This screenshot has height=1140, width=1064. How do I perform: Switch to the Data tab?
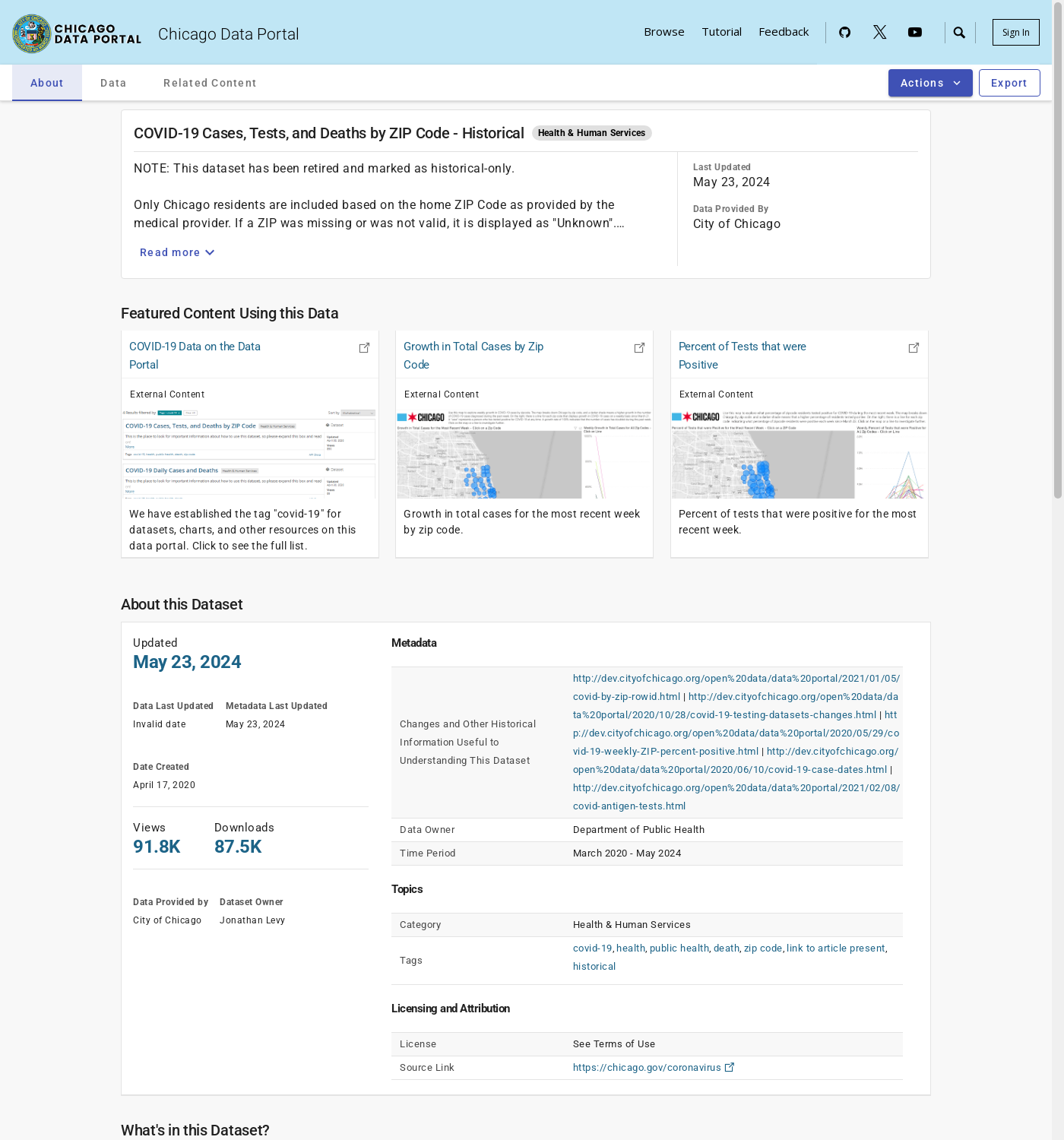113,83
